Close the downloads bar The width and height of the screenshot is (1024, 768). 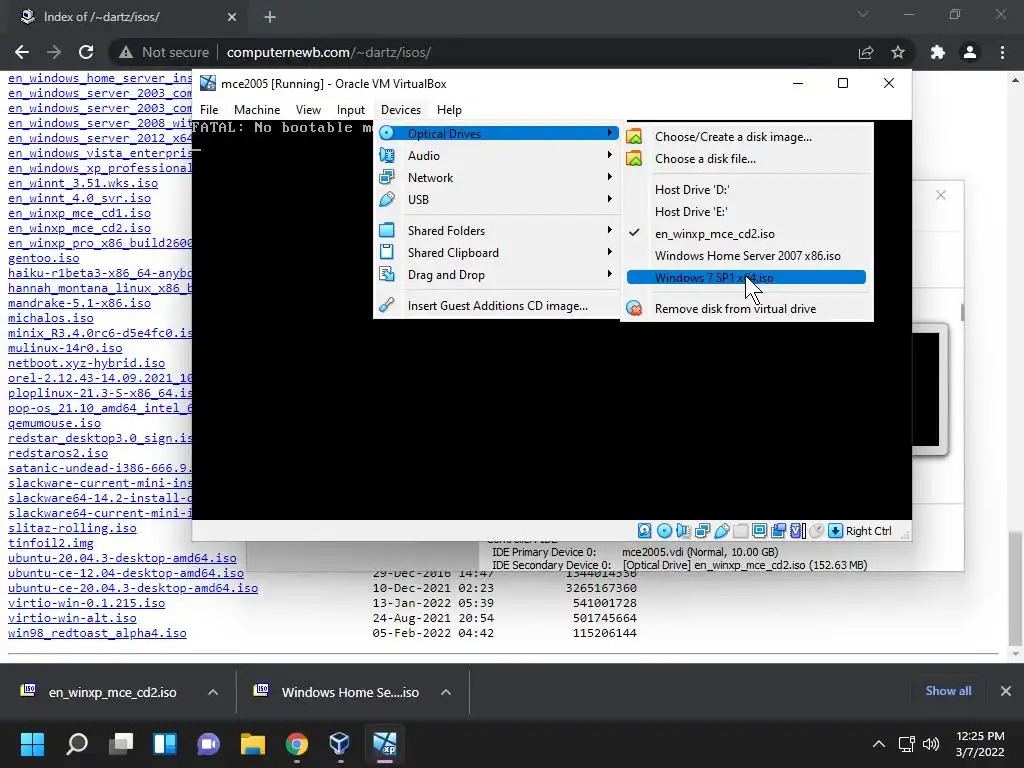tap(1006, 691)
